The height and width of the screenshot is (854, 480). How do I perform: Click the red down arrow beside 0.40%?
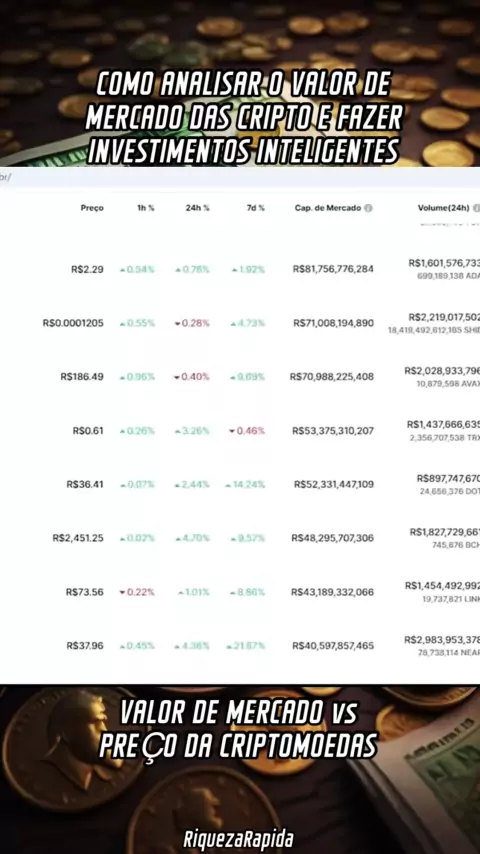177,377
